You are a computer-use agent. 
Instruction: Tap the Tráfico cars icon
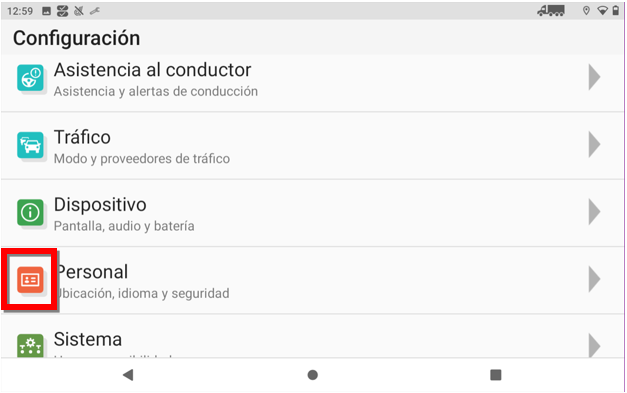tap(30, 146)
